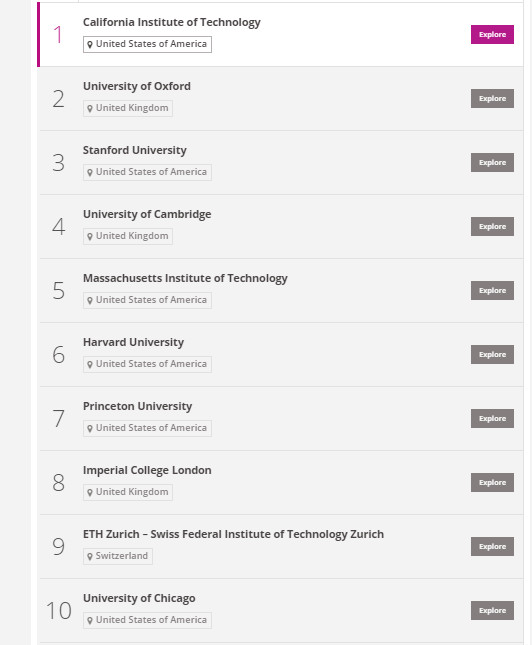Click United Kingdom tag under Cambridge

[x=128, y=236]
